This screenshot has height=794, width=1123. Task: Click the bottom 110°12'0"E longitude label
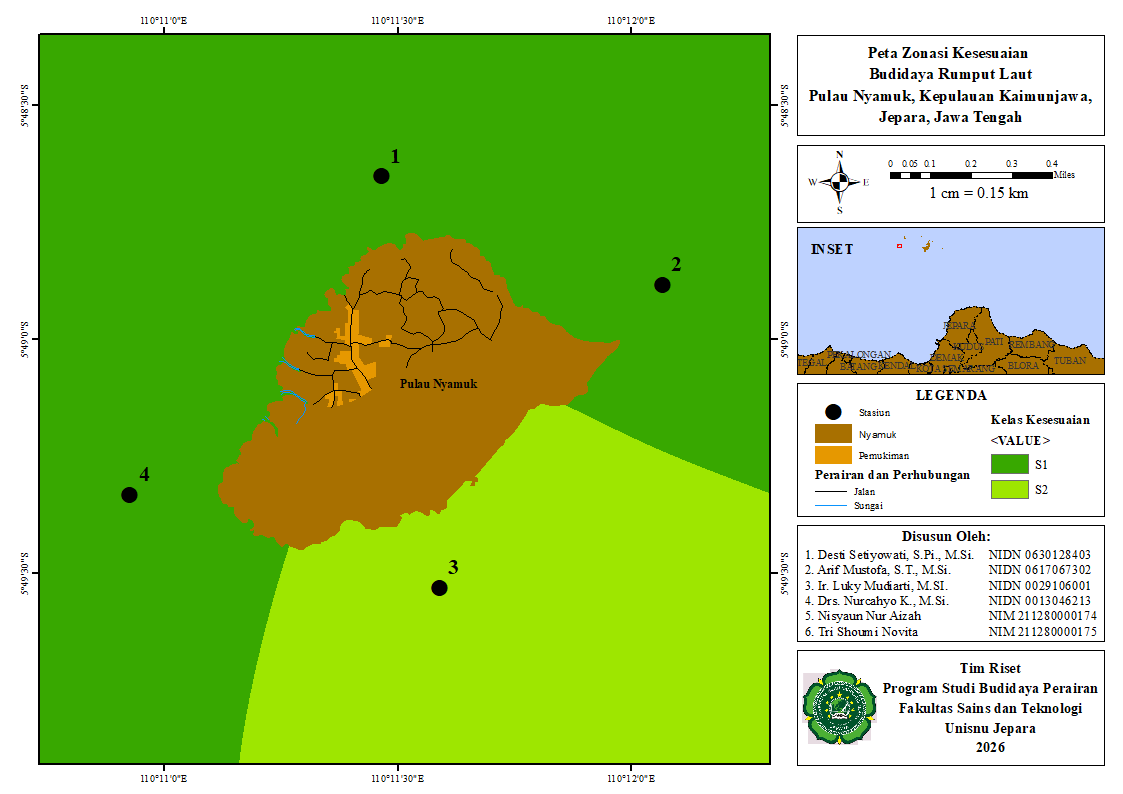click(x=631, y=778)
